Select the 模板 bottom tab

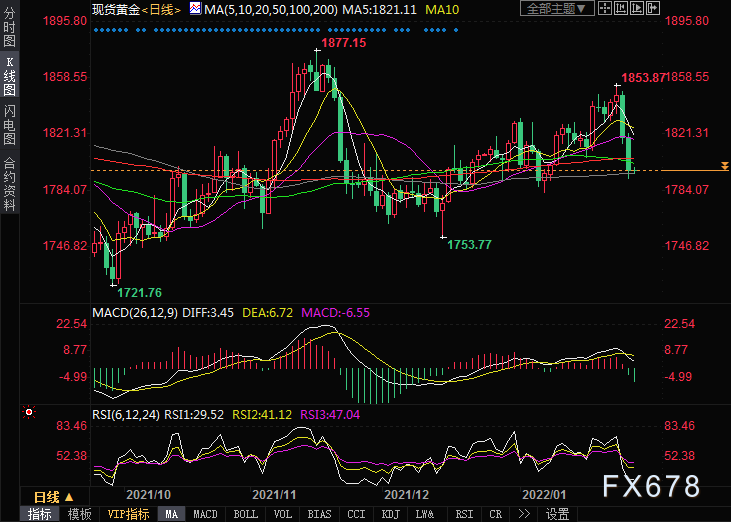click(80, 514)
